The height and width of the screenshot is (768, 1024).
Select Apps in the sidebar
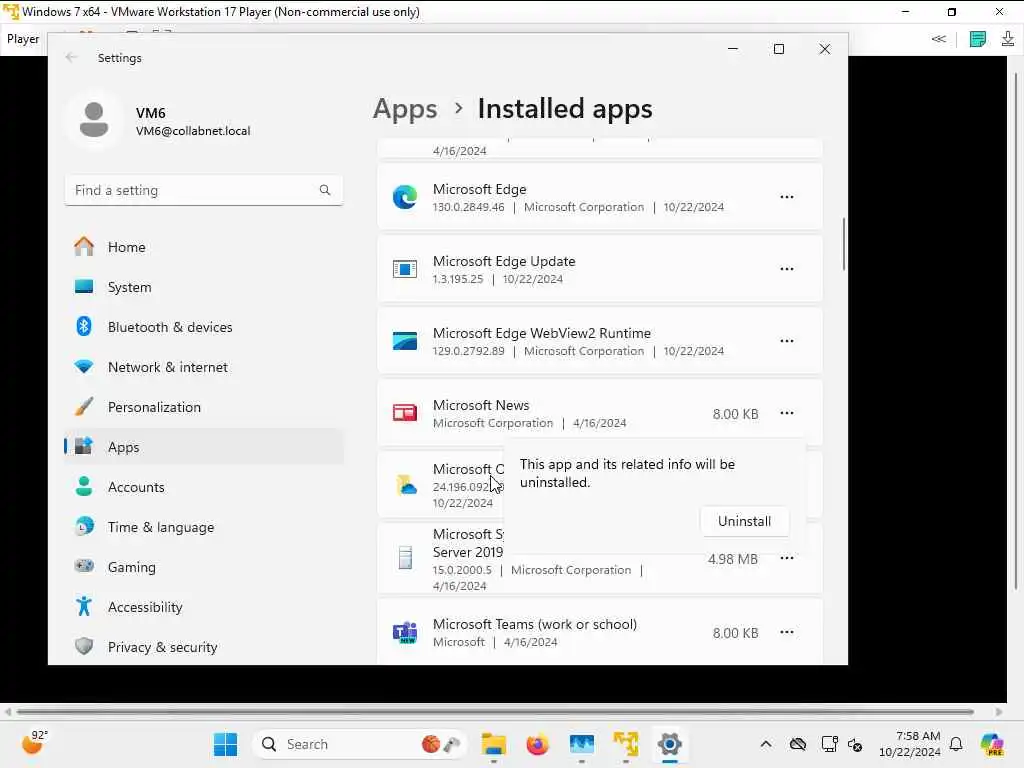point(204,447)
